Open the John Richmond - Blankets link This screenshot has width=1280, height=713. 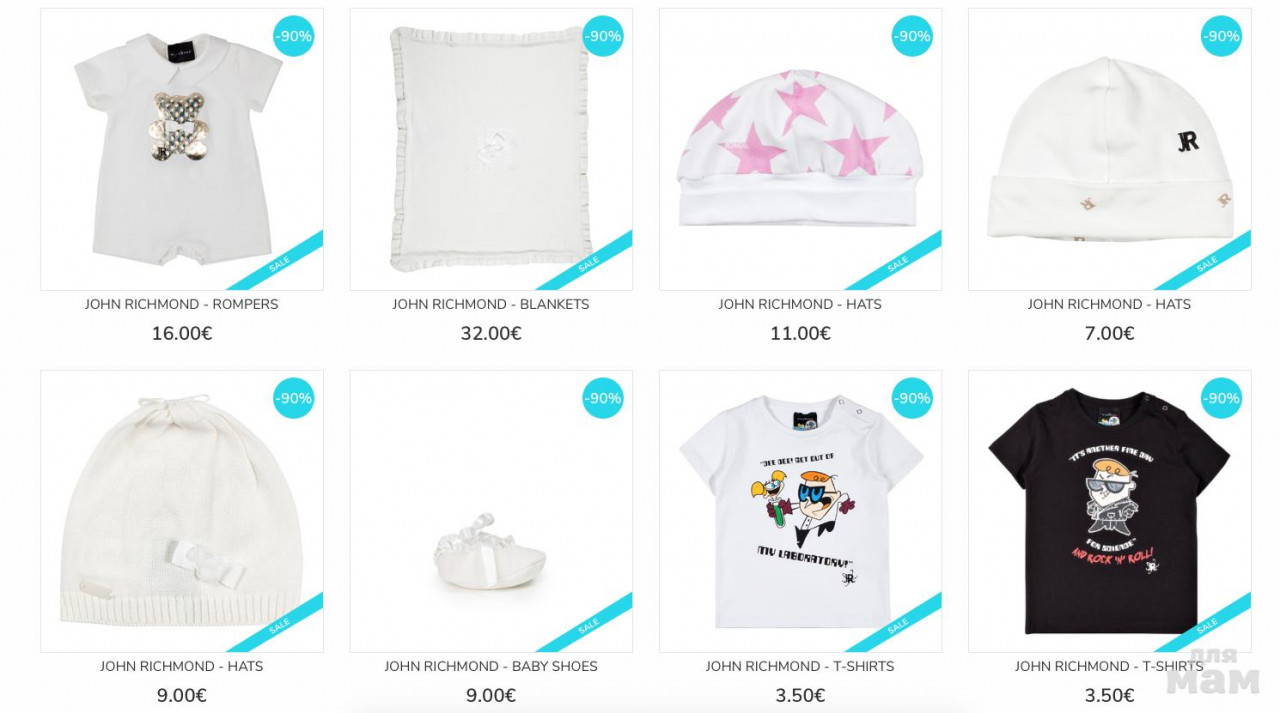(491, 304)
